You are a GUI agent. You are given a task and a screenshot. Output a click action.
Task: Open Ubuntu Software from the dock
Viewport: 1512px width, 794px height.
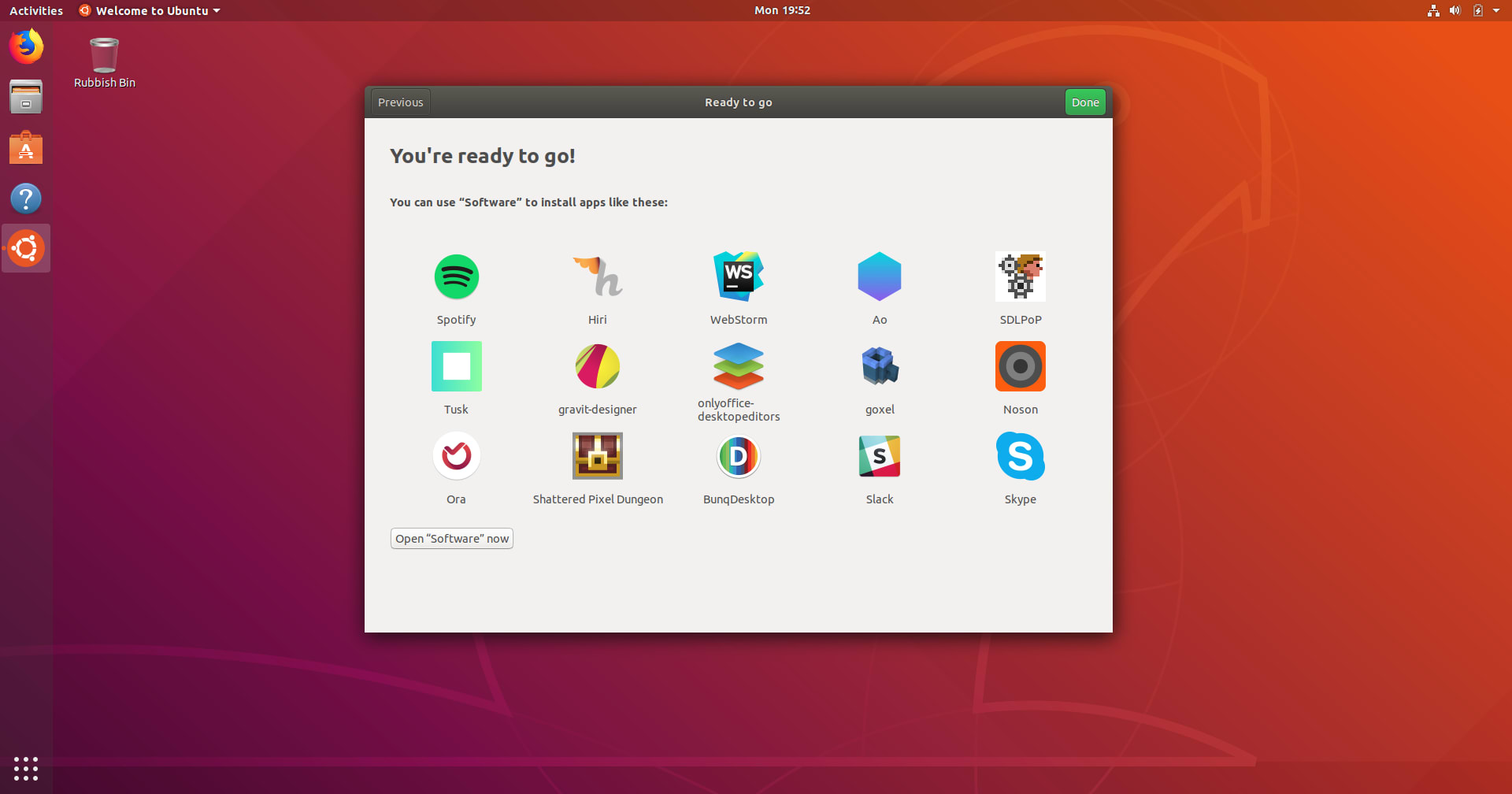[26, 147]
